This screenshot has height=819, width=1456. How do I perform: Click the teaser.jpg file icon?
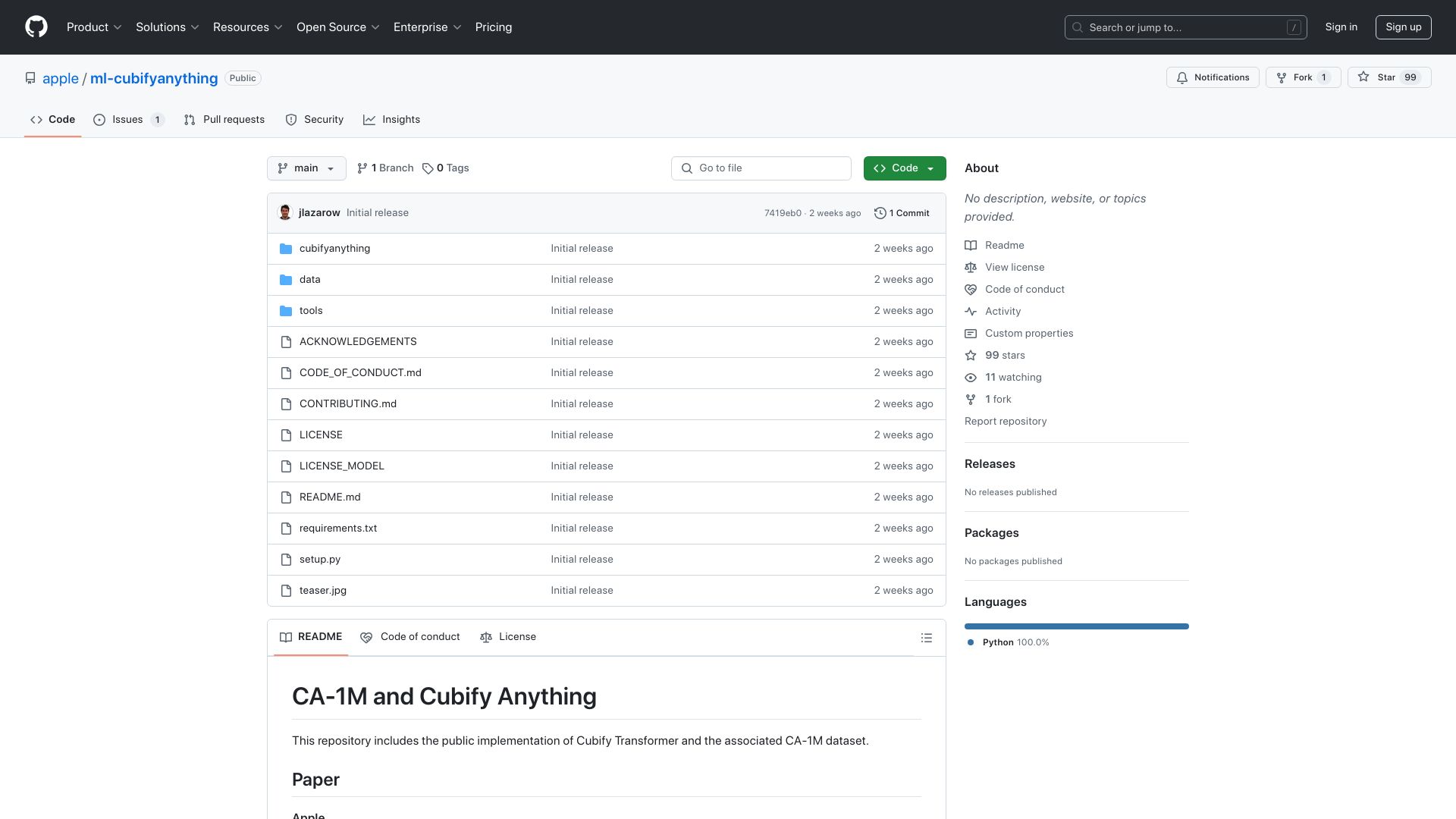pyautogui.click(x=286, y=591)
